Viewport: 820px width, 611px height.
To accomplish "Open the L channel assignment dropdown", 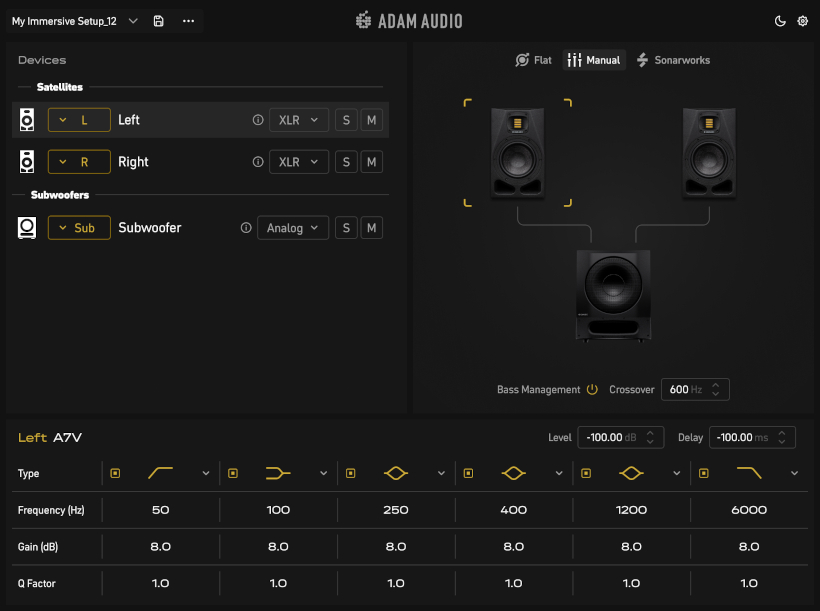I will pyautogui.click(x=79, y=120).
